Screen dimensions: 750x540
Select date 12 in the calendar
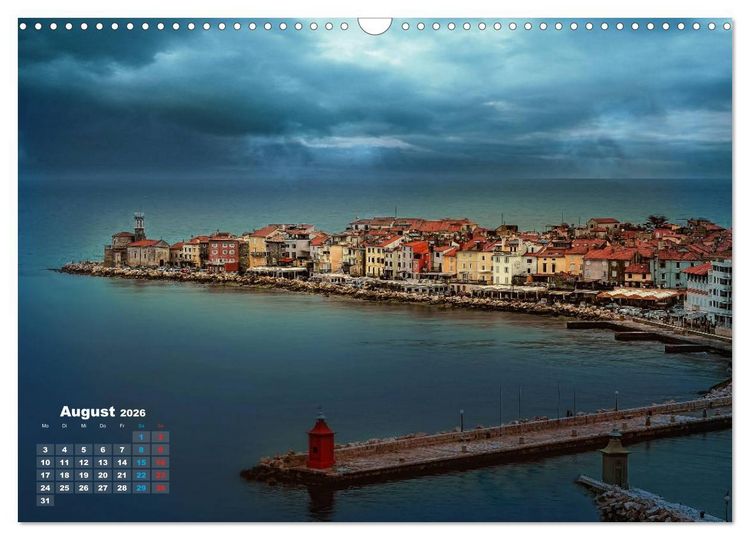pyautogui.click(x=84, y=463)
